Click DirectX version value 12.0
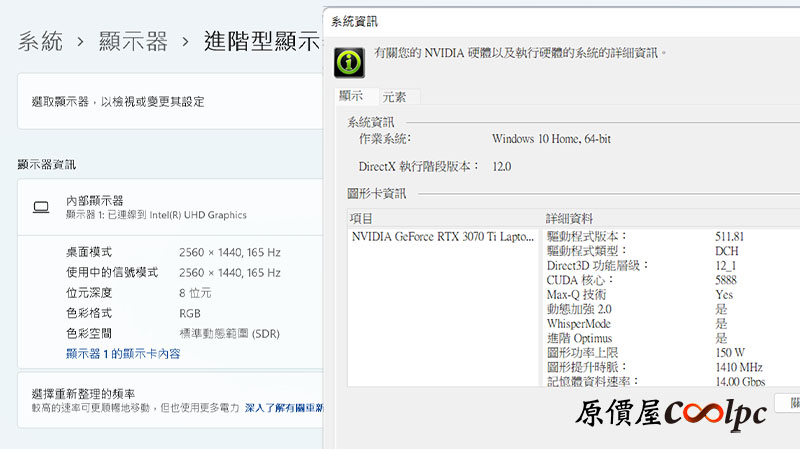The height and width of the screenshot is (449, 800). [x=502, y=166]
